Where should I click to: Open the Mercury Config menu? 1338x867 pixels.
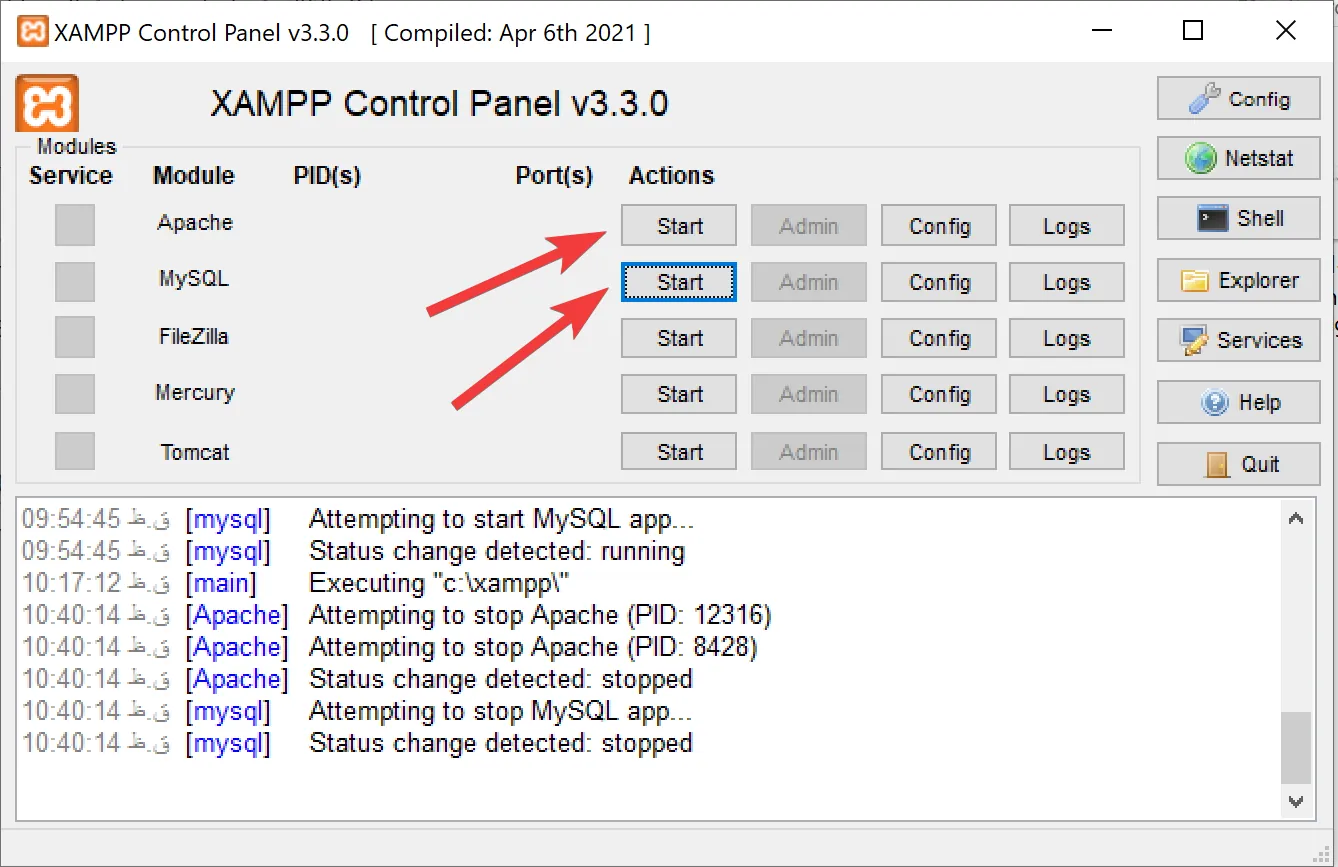tap(939, 394)
